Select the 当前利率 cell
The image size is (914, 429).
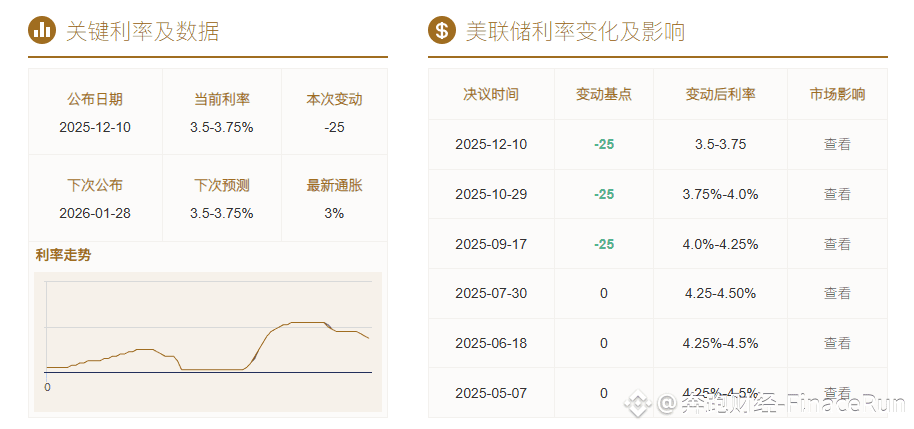pos(222,112)
